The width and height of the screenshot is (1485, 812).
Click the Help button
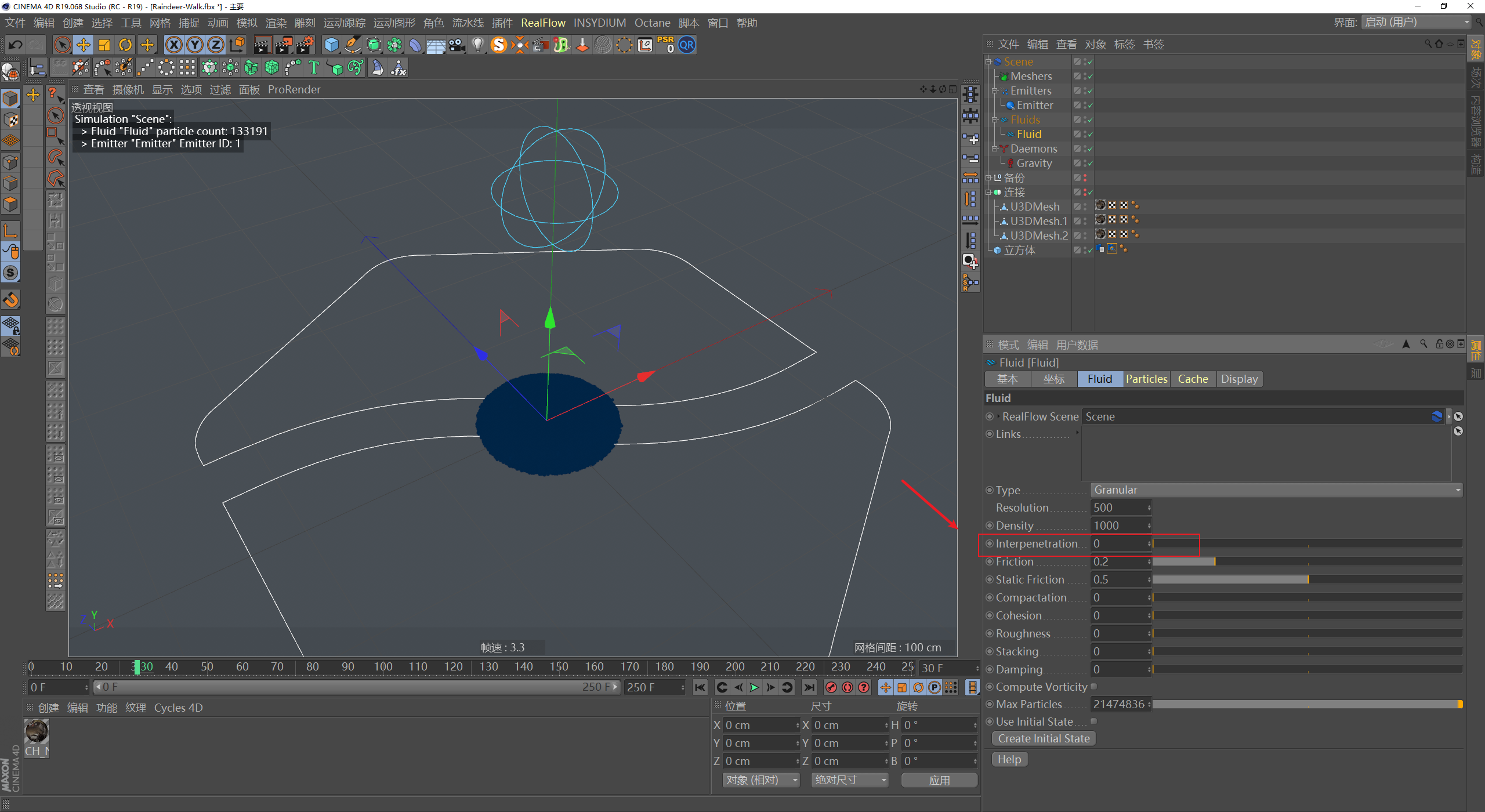pyautogui.click(x=1009, y=760)
